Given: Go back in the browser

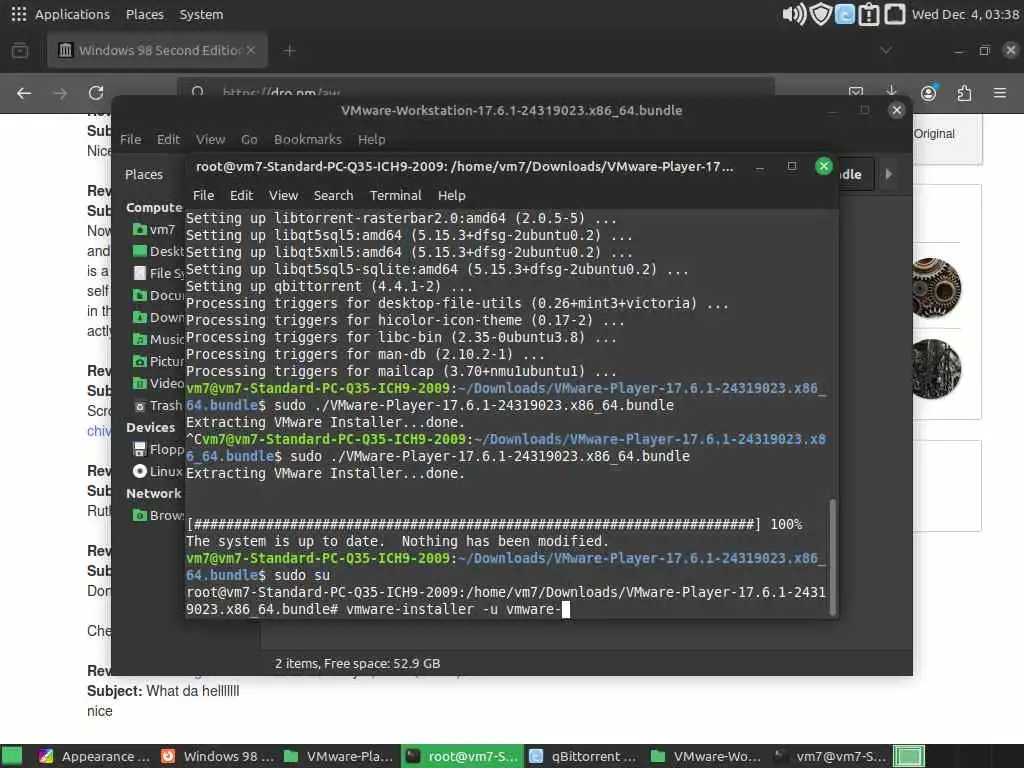Looking at the screenshot, I should [x=24, y=93].
